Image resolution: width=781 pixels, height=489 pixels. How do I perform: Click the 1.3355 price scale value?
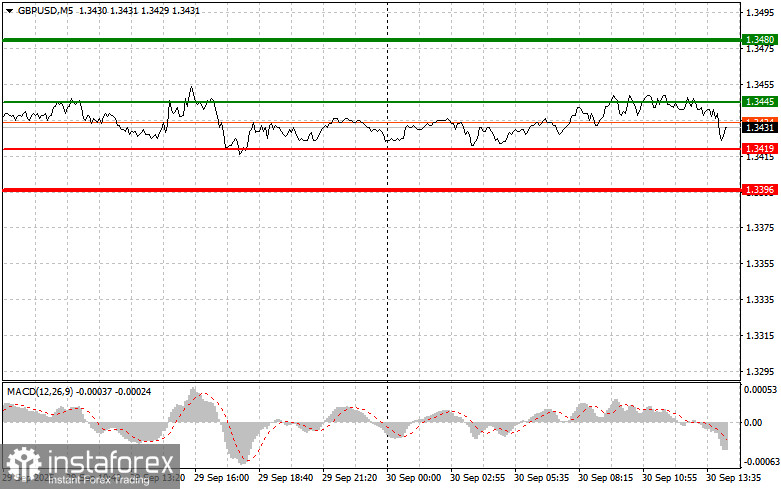[x=760, y=263]
